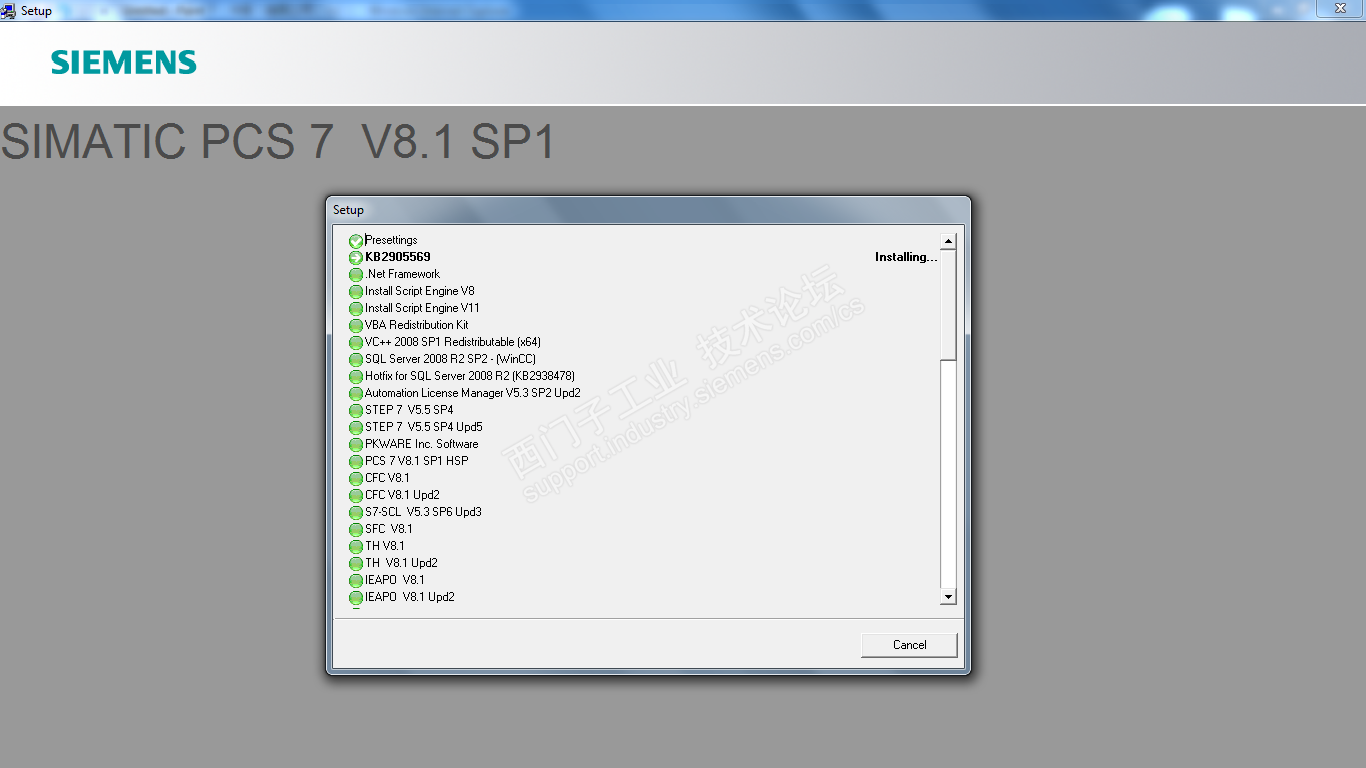Select the status icon beside STEP 7 V5.5 SP4
1366x768 pixels.
(x=356, y=411)
